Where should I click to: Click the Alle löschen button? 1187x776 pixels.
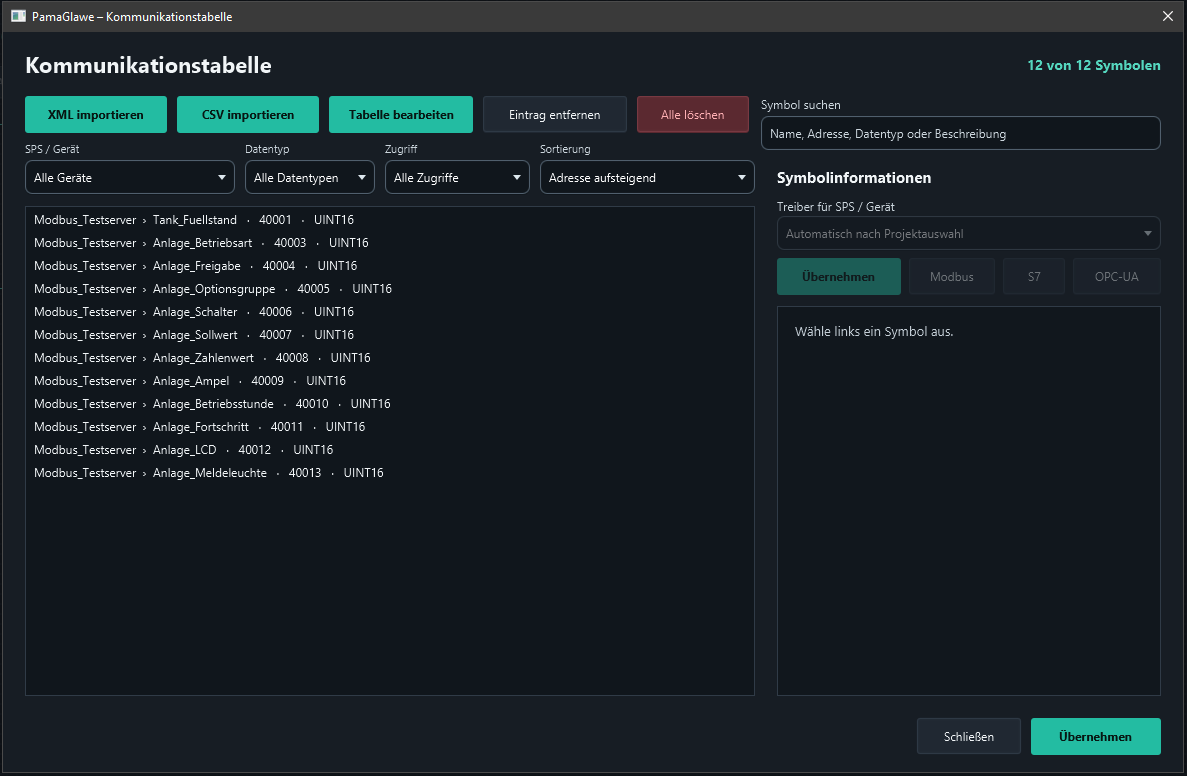coord(693,114)
